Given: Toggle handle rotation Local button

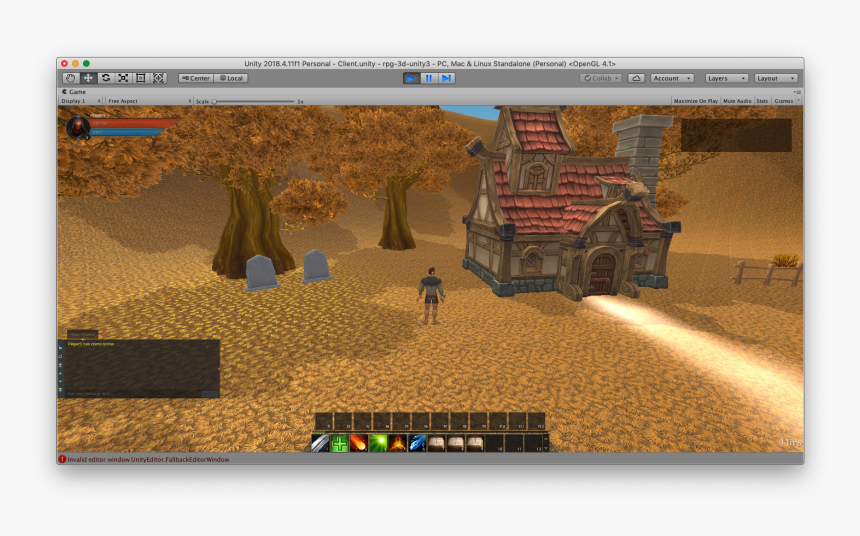Looking at the screenshot, I should click(231, 78).
